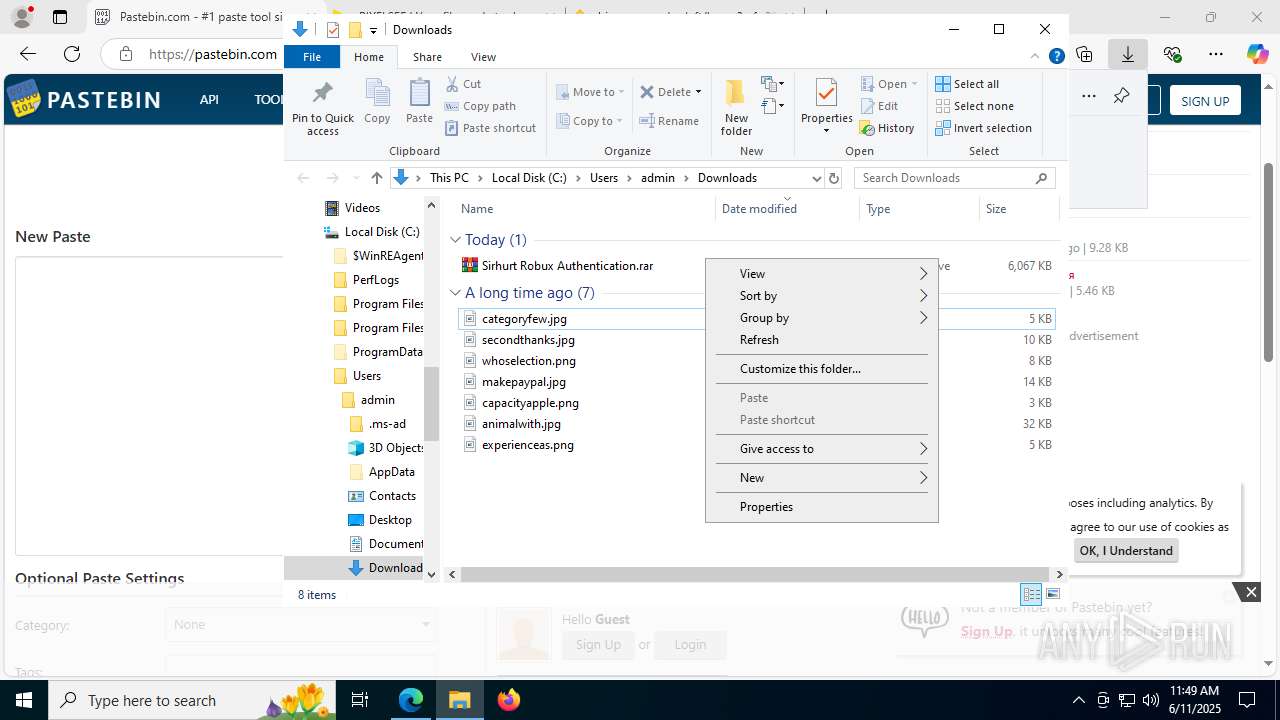Select Sirhurt Robux Authentication.rar file

tap(567, 266)
